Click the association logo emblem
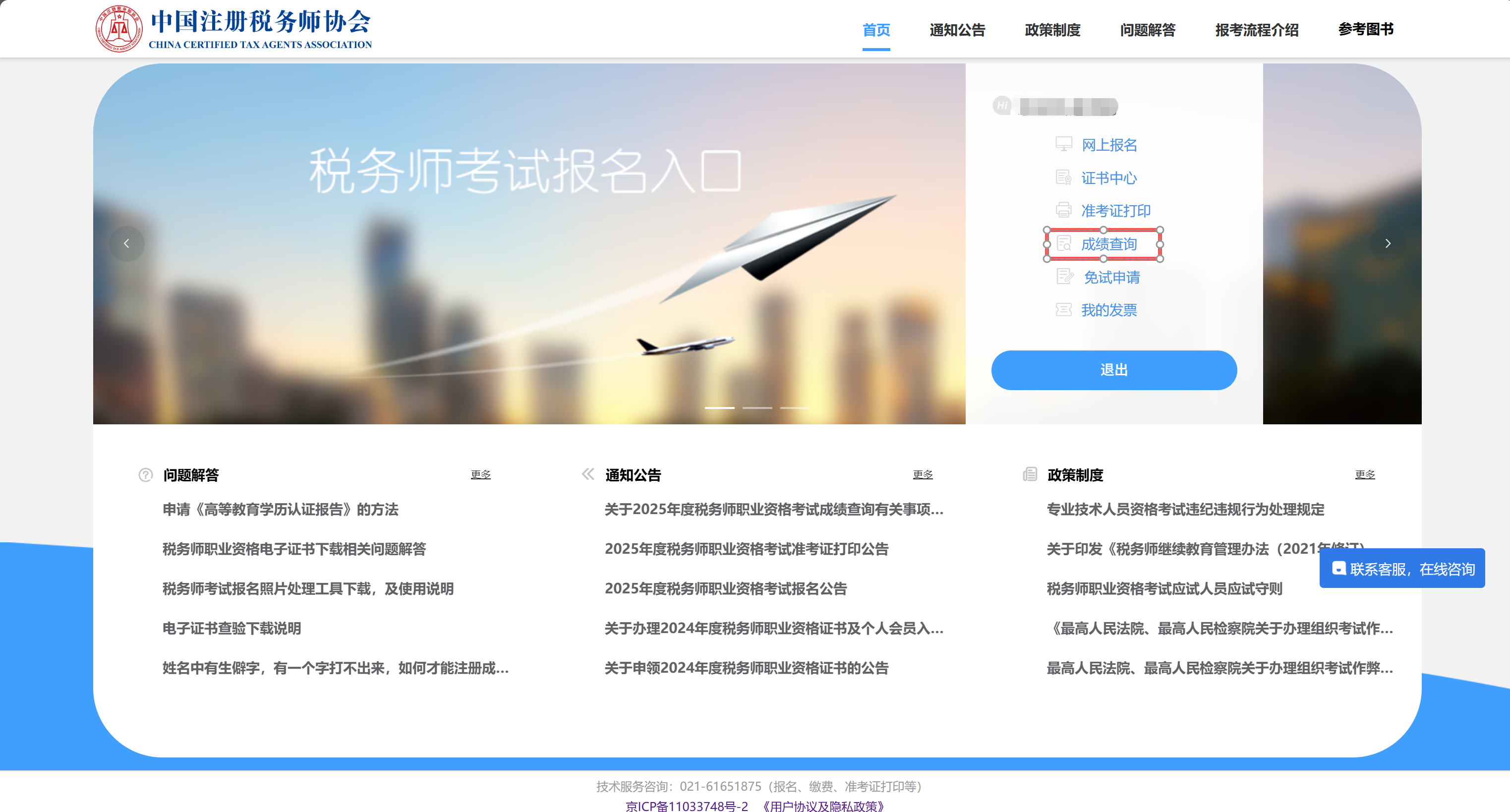Image resolution: width=1510 pixels, height=812 pixels. tap(118, 29)
